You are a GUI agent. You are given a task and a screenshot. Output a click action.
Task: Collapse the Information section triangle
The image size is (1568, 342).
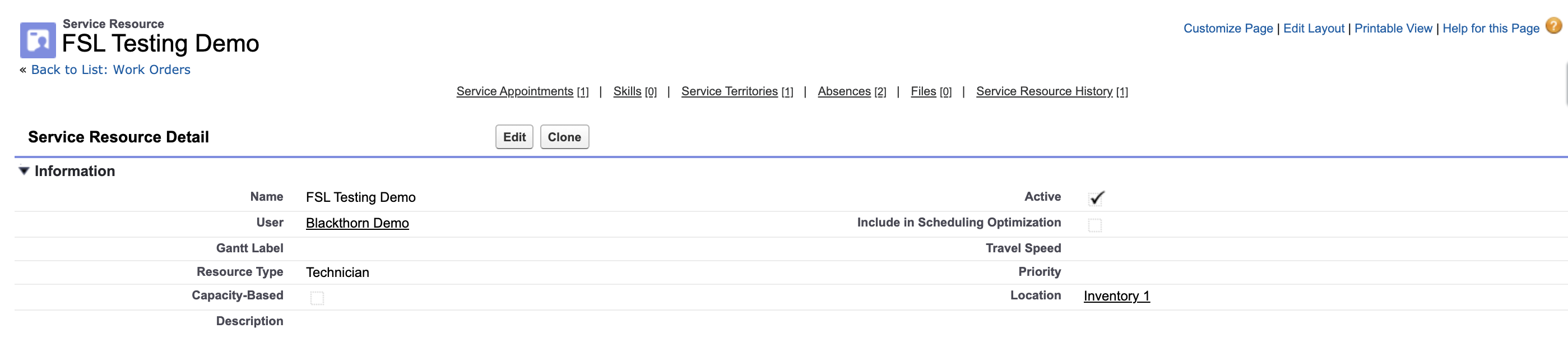click(x=24, y=171)
